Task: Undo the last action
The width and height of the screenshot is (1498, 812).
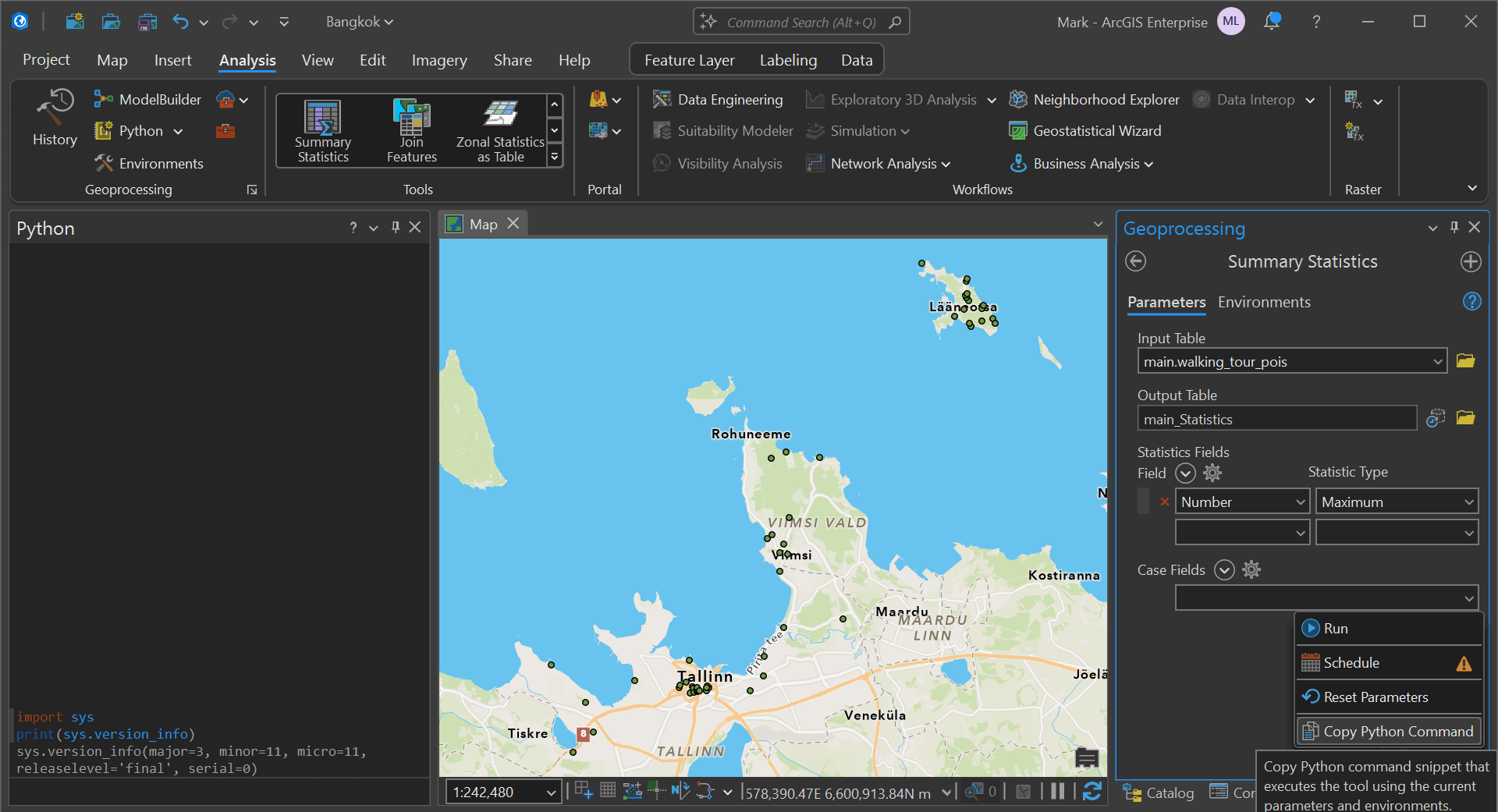Action: click(181, 22)
